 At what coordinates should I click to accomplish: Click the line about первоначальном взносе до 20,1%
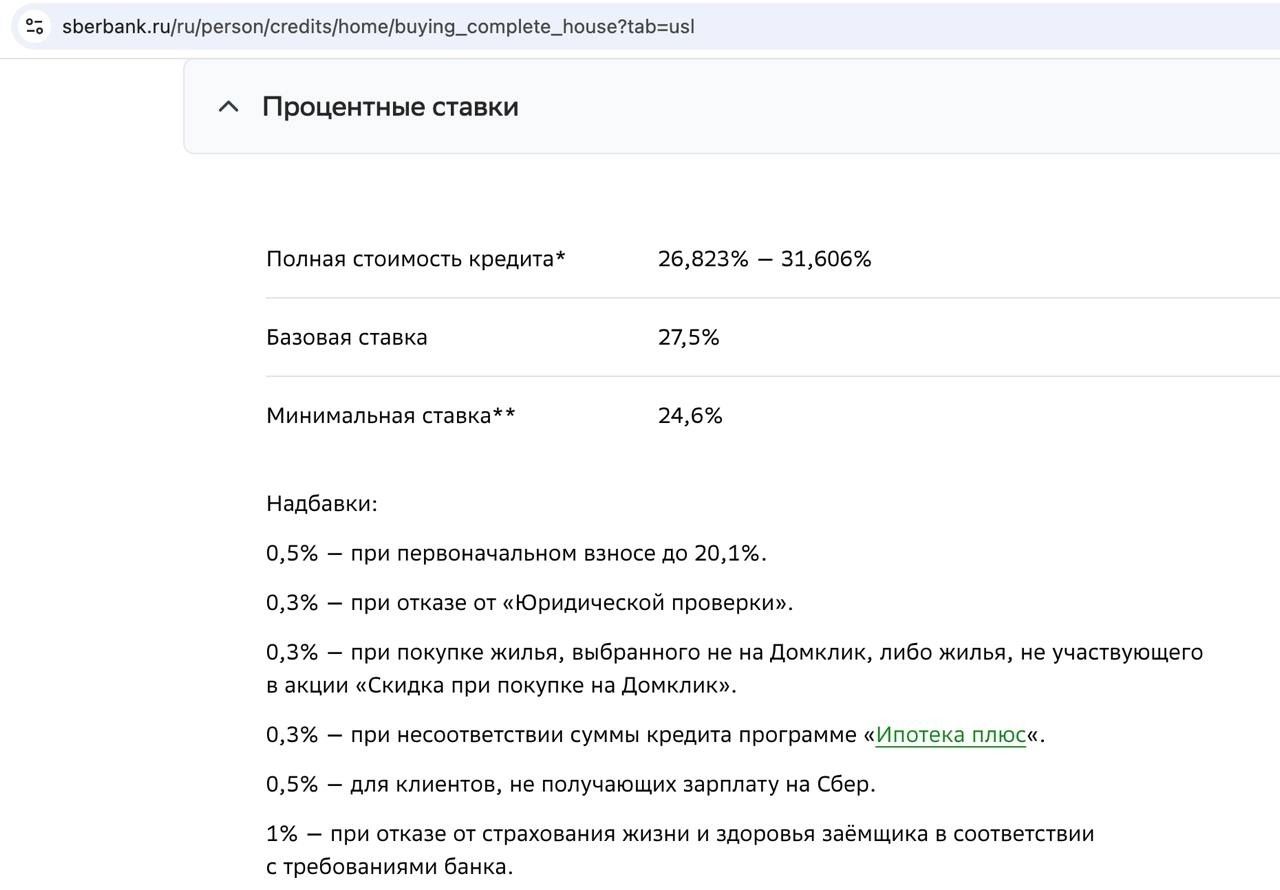coord(516,553)
